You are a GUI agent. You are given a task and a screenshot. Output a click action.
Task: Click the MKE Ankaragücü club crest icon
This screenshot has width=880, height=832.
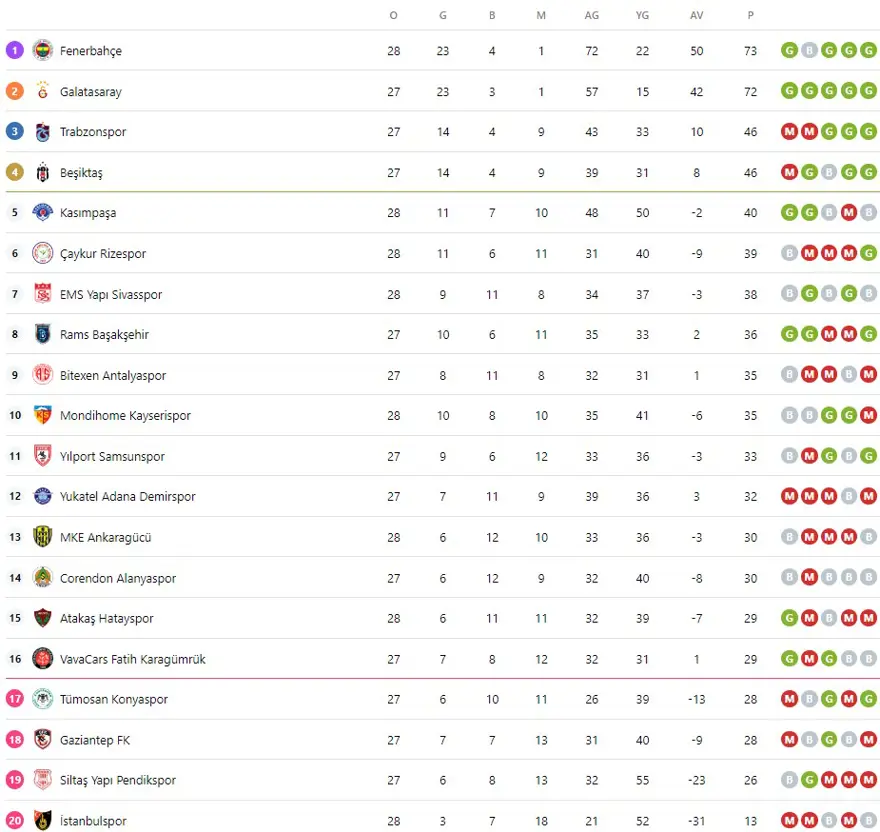(x=43, y=537)
